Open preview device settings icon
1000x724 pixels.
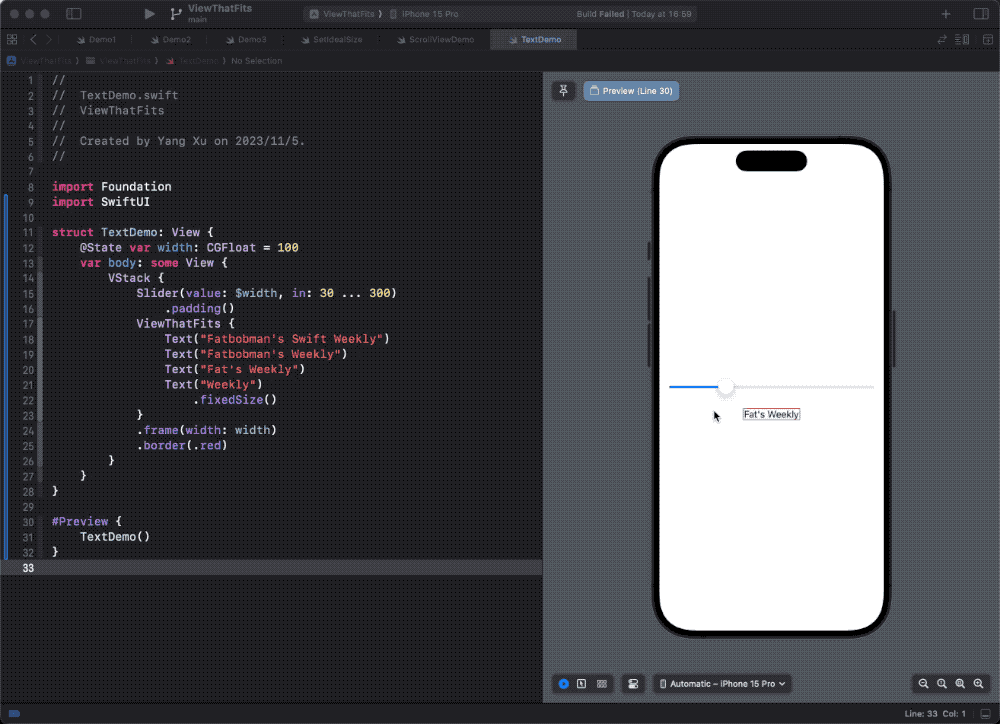point(633,683)
